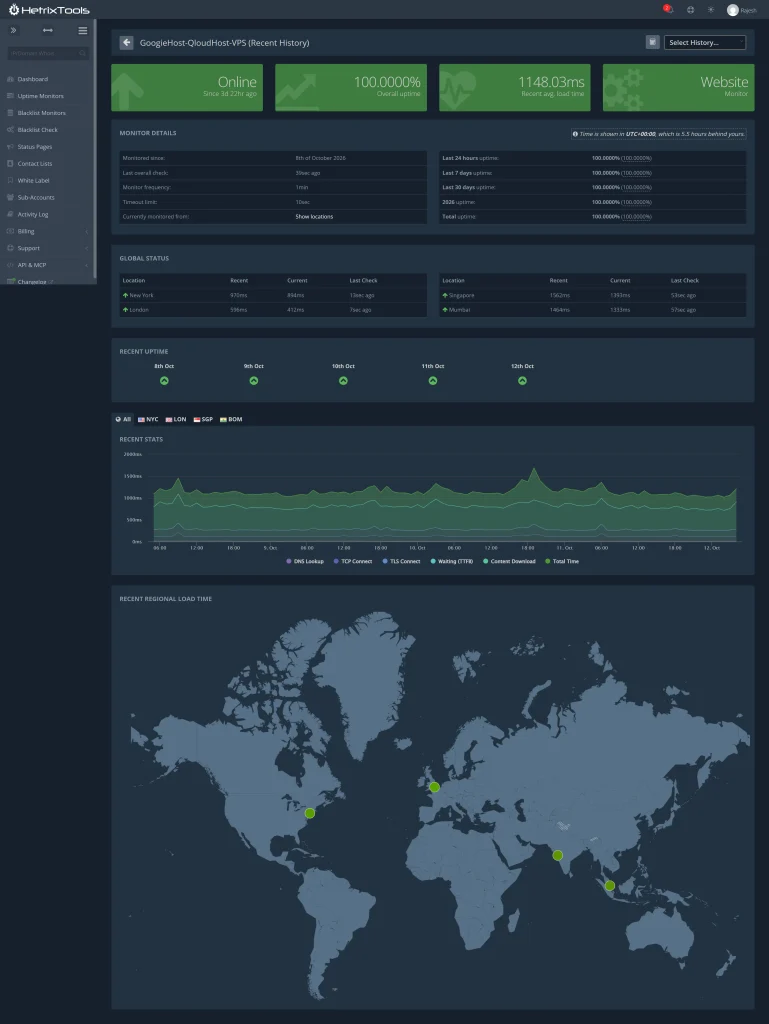The height and width of the screenshot is (1024, 769).
Task: Click the Website Monitor card
Action: [x=678, y=88]
